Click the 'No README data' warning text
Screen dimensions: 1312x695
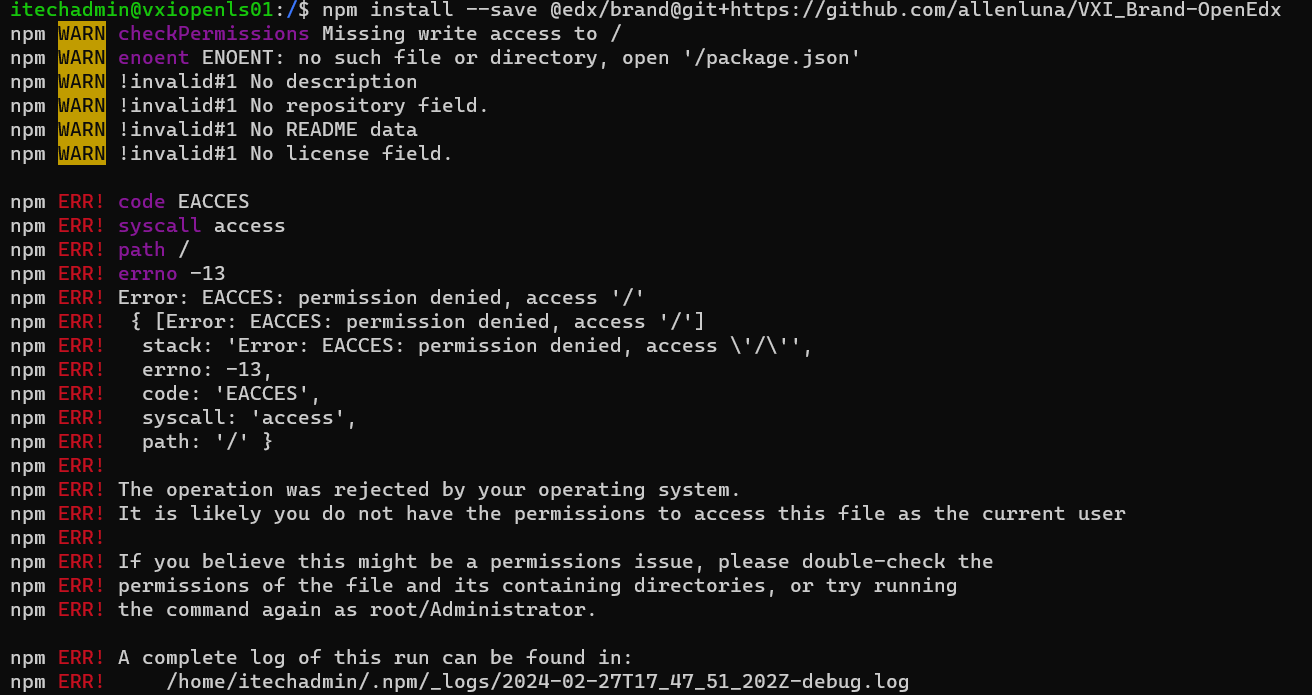(x=334, y=130)
